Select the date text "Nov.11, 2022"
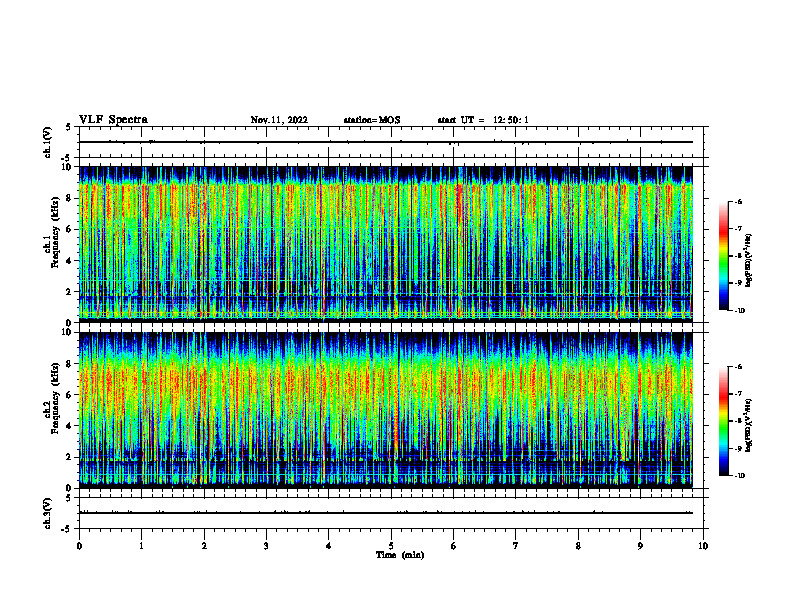The width and height of the screenshot is (792, 612). coord(279,120)
